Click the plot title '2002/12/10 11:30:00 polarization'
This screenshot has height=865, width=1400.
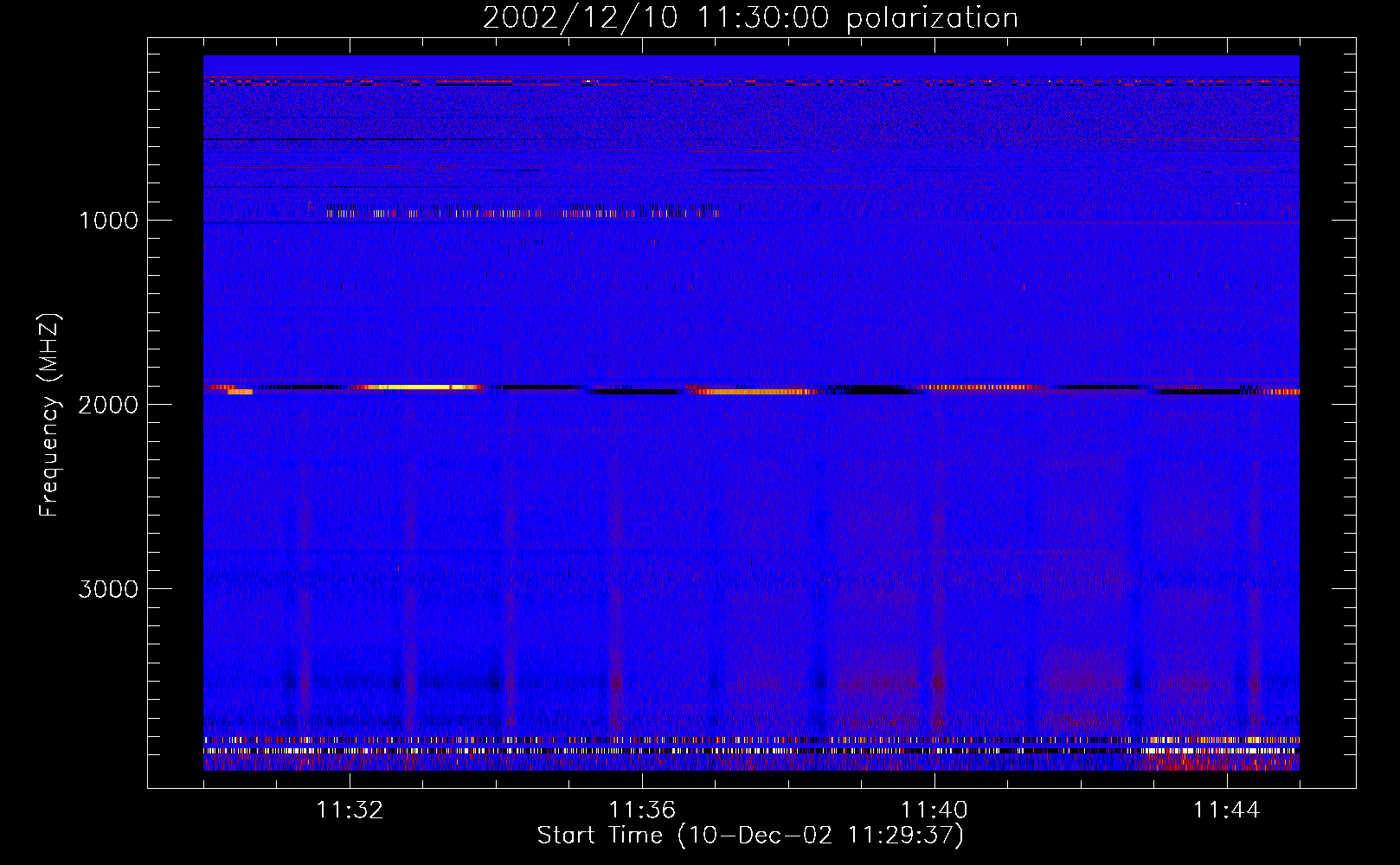point(750,18)
